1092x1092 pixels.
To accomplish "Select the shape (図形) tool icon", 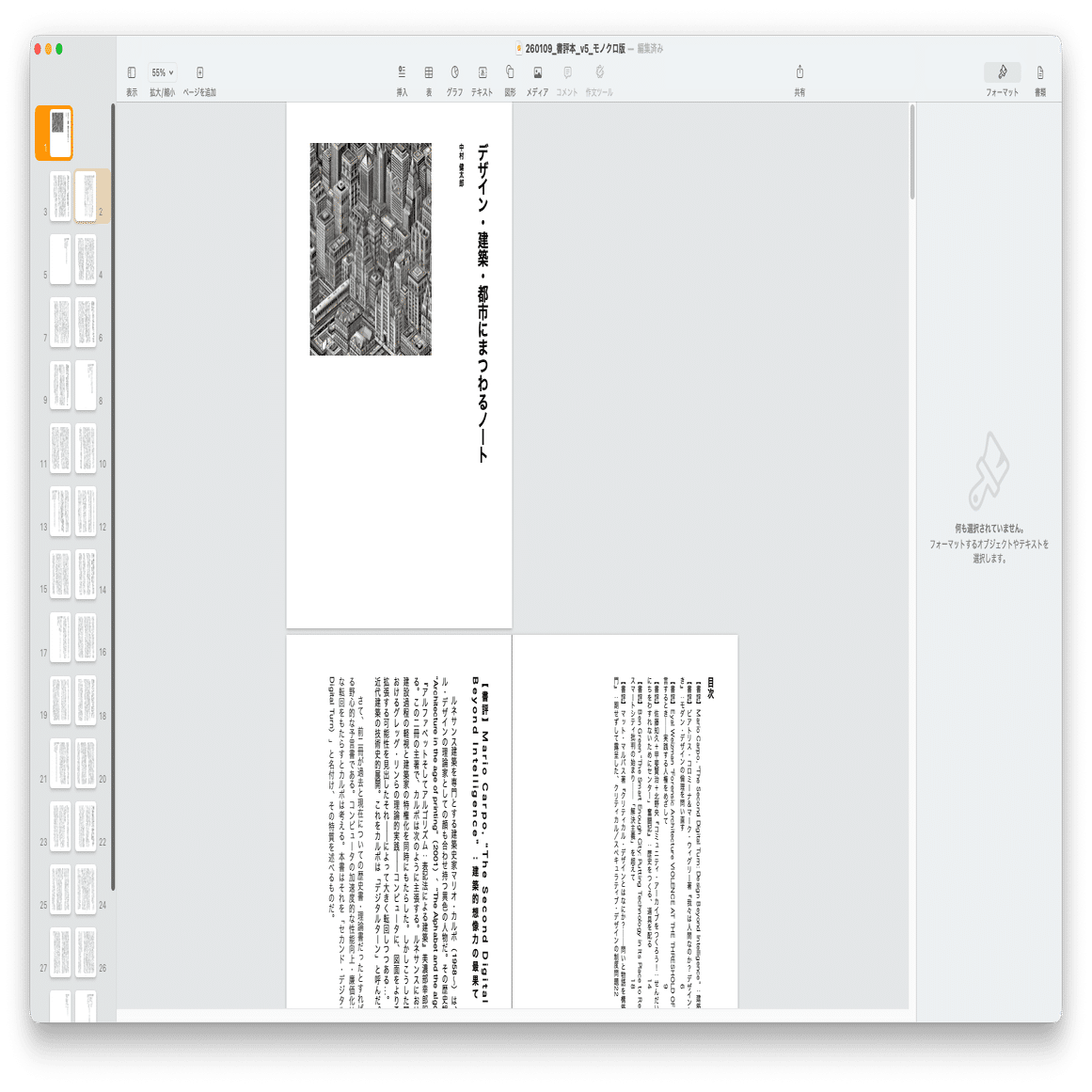I will 508,71.
